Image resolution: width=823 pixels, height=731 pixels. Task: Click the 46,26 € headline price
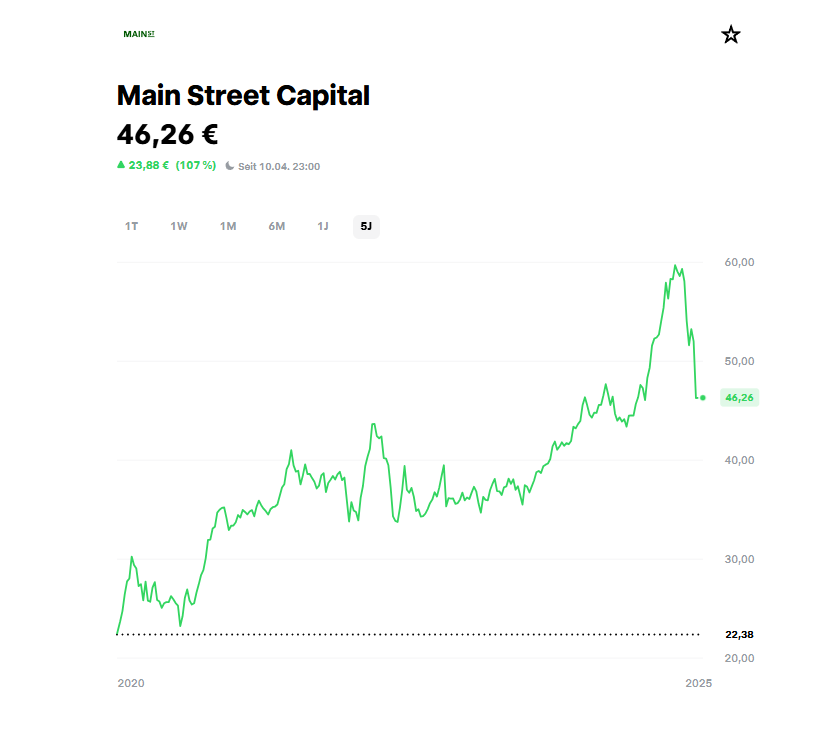coord(167,134)
